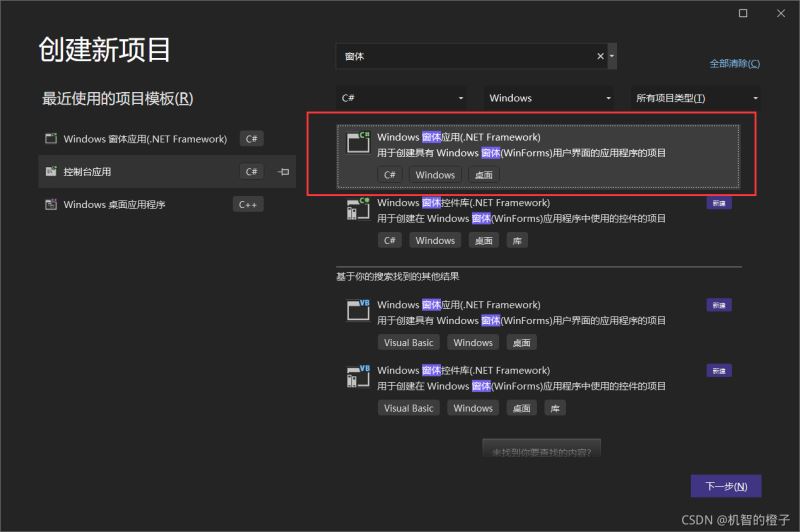The width and height of the screenshot is (800, 532).
Task: Click C++ tag beside Windows 桌面应用程序
Action: point(247,205)
